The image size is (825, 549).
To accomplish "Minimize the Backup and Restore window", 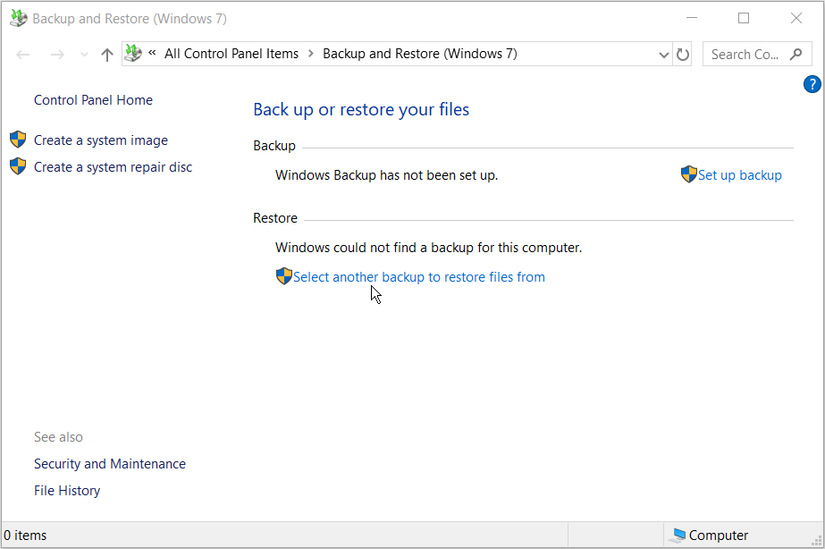I will tap(692, 18).
